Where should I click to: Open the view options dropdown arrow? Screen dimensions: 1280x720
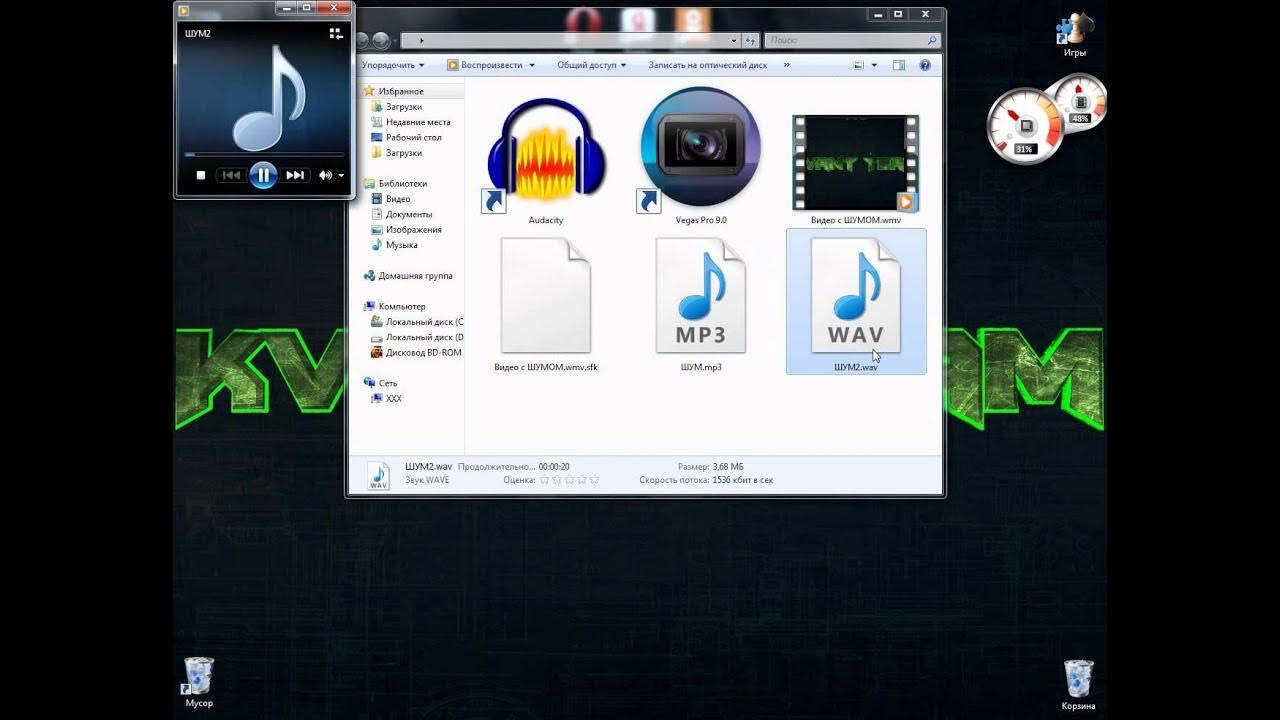tap(874, 65)
